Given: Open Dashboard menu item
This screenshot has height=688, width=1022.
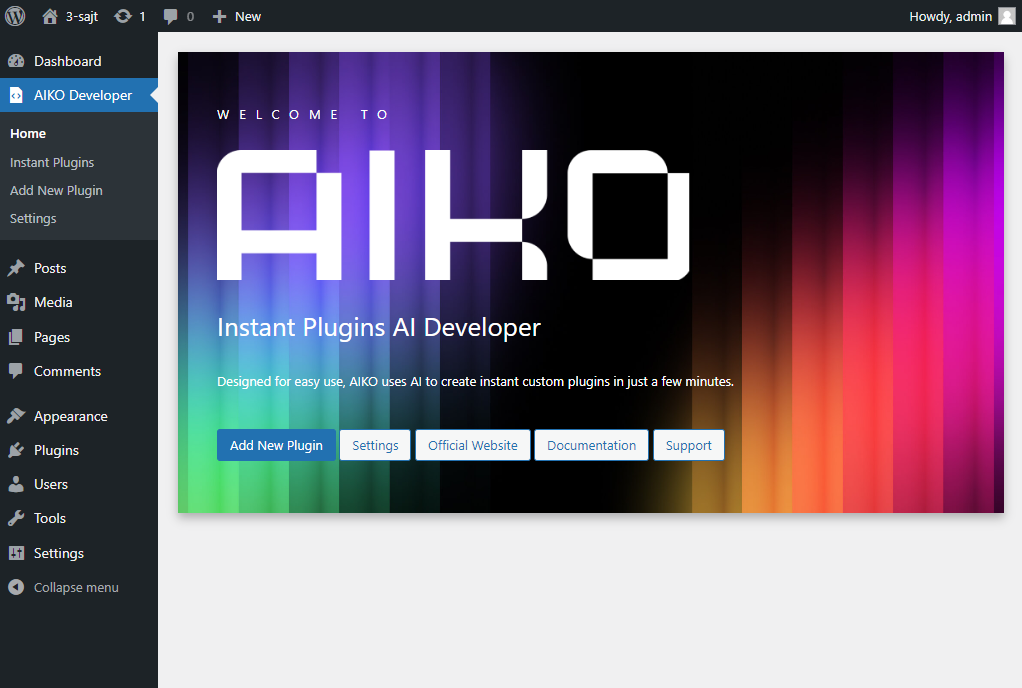Looking at the screenshot, I should click(68, 61).
